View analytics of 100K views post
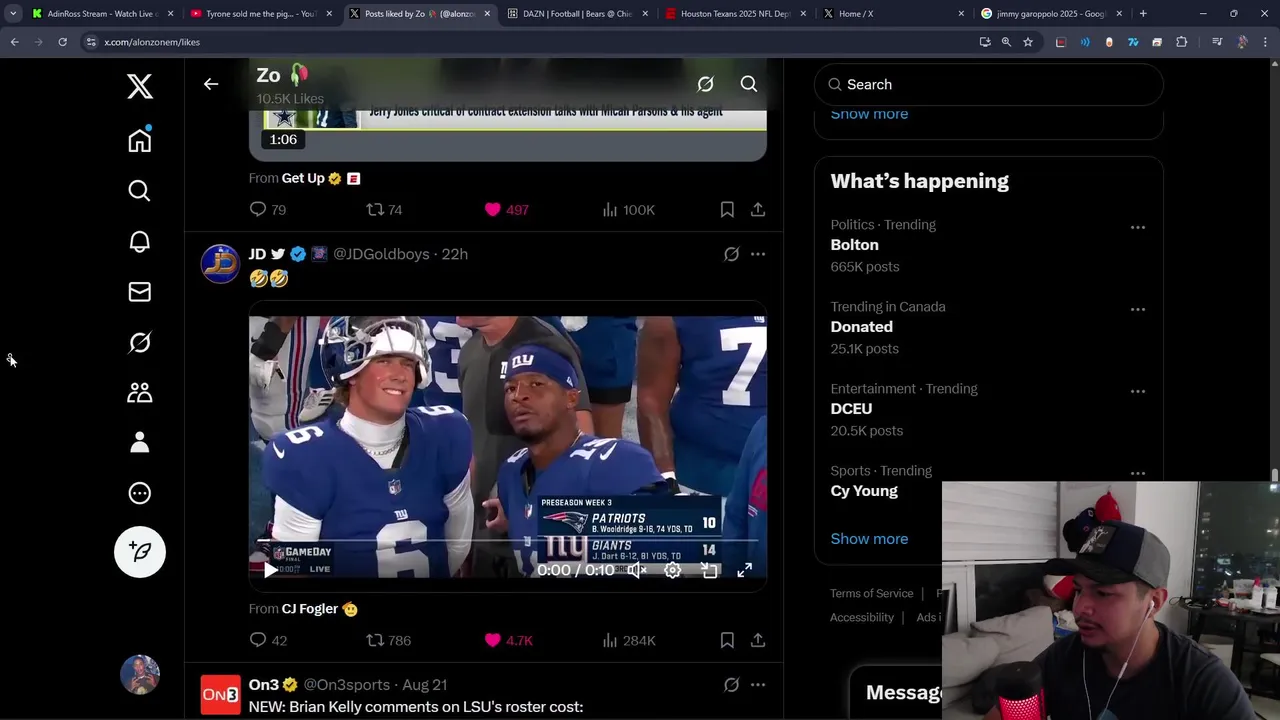Image resolution: width=1280 pixels, height=720 pixels. (628, 209)
